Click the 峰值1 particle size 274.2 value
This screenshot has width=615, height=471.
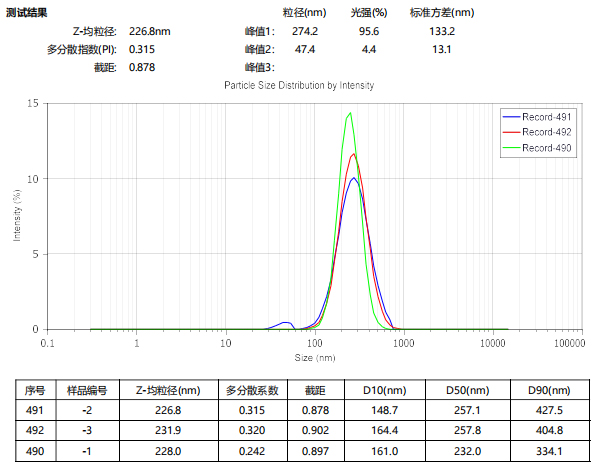[x=304, y=32]
